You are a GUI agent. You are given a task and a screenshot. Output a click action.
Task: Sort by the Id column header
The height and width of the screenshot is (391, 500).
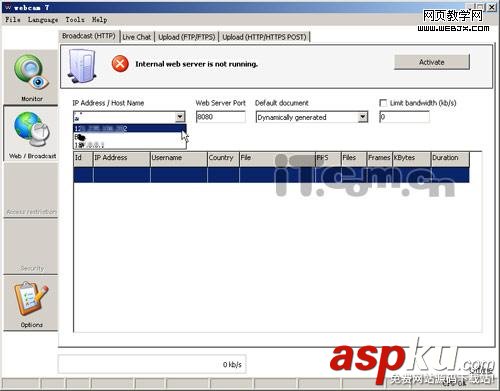pyautogui.click(x=83, y=158)
